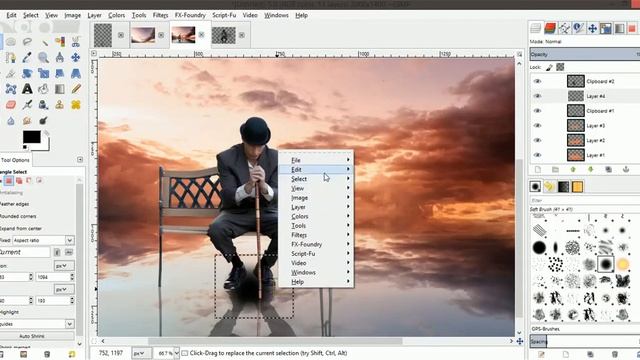The image size is (640, 360).
Task: Create a new layer with page icon
Action: (x=538, y=169)
